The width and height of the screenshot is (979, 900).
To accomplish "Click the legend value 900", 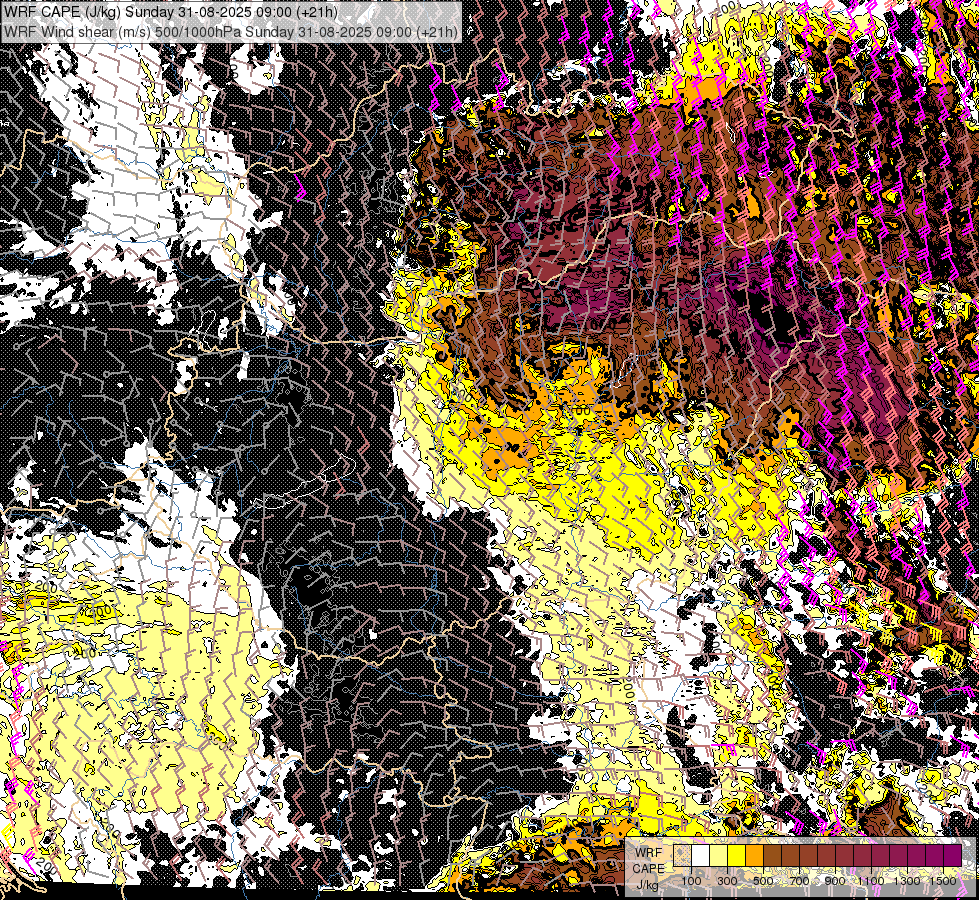I will click(835, 881).
